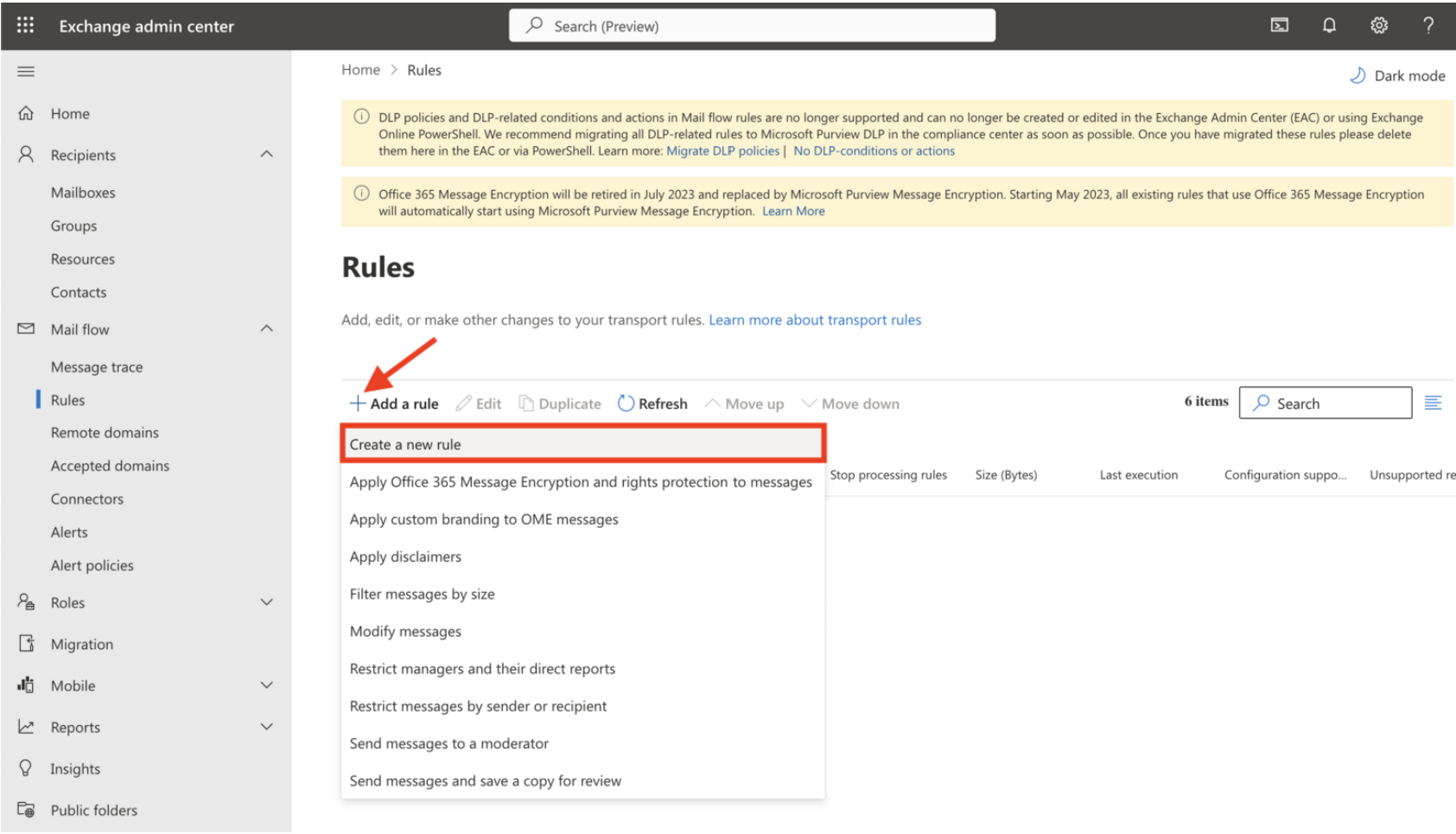1456x834 pixels.
Task: Collapse the Mail flow section
Action: [x=267, y=328]
